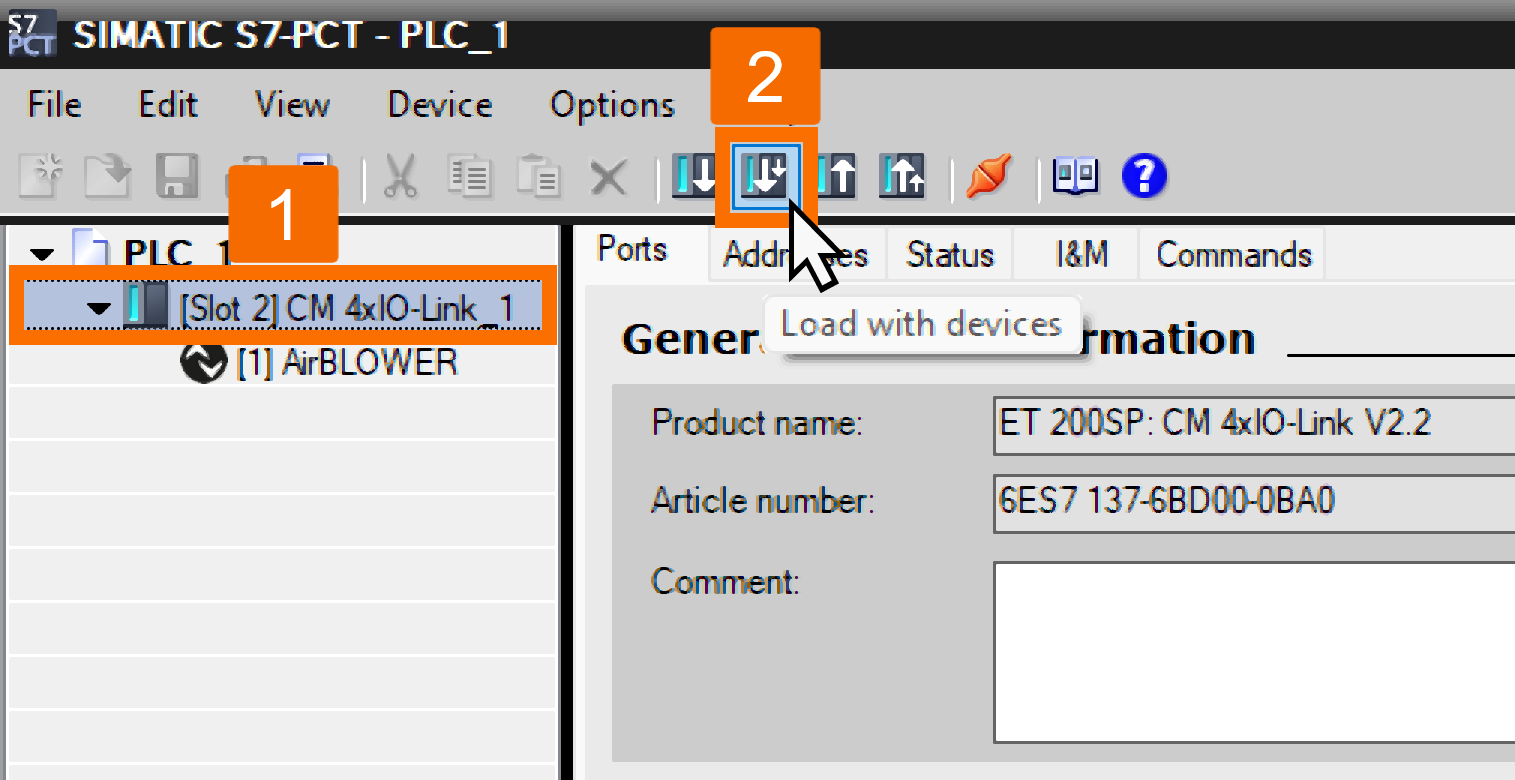Click the S7-PCT application logo in title bar
Viewport: 1515px width, 780px height.
click(31, 35)
